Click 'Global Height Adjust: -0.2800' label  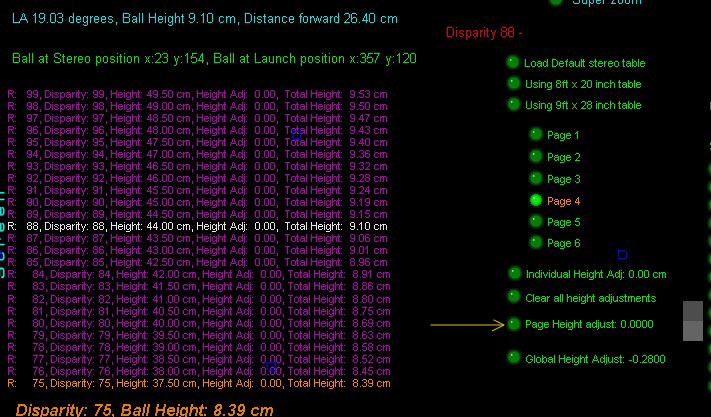coord(595,359)
